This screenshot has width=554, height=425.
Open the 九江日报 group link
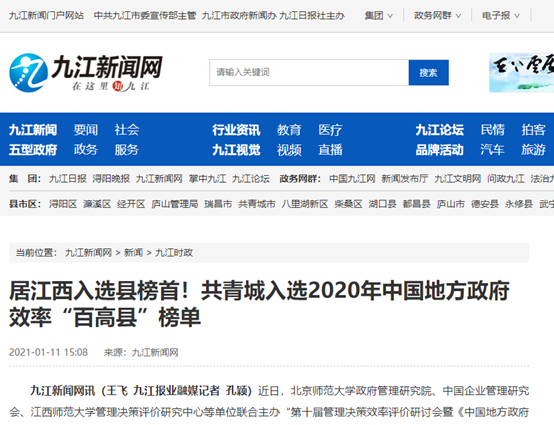tap(67, 179)
